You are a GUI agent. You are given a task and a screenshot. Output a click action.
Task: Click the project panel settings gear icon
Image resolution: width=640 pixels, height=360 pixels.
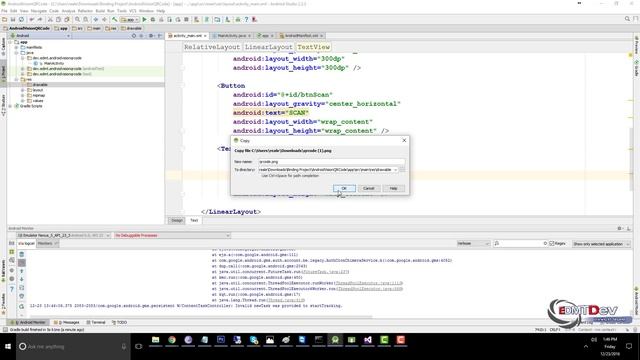pos(151,36)
